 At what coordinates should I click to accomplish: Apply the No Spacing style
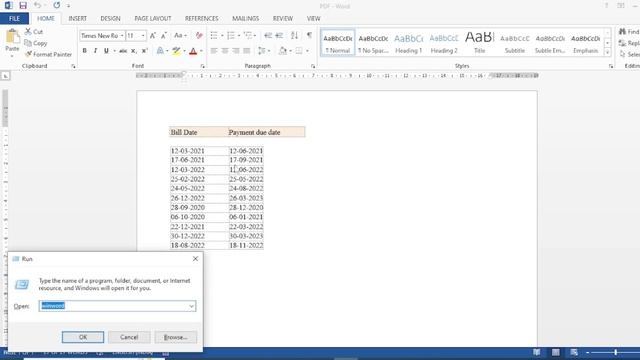point(373,42)
